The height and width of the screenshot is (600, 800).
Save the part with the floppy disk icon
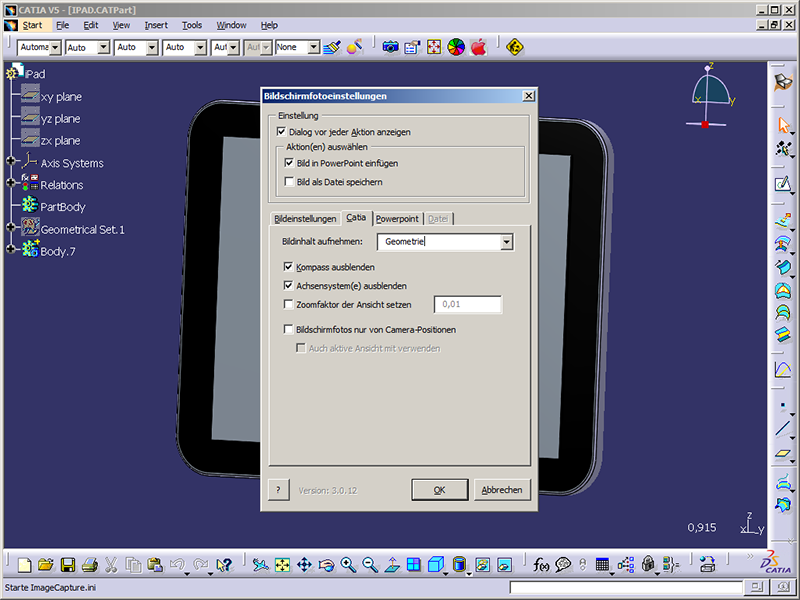(x=67, y=564)
